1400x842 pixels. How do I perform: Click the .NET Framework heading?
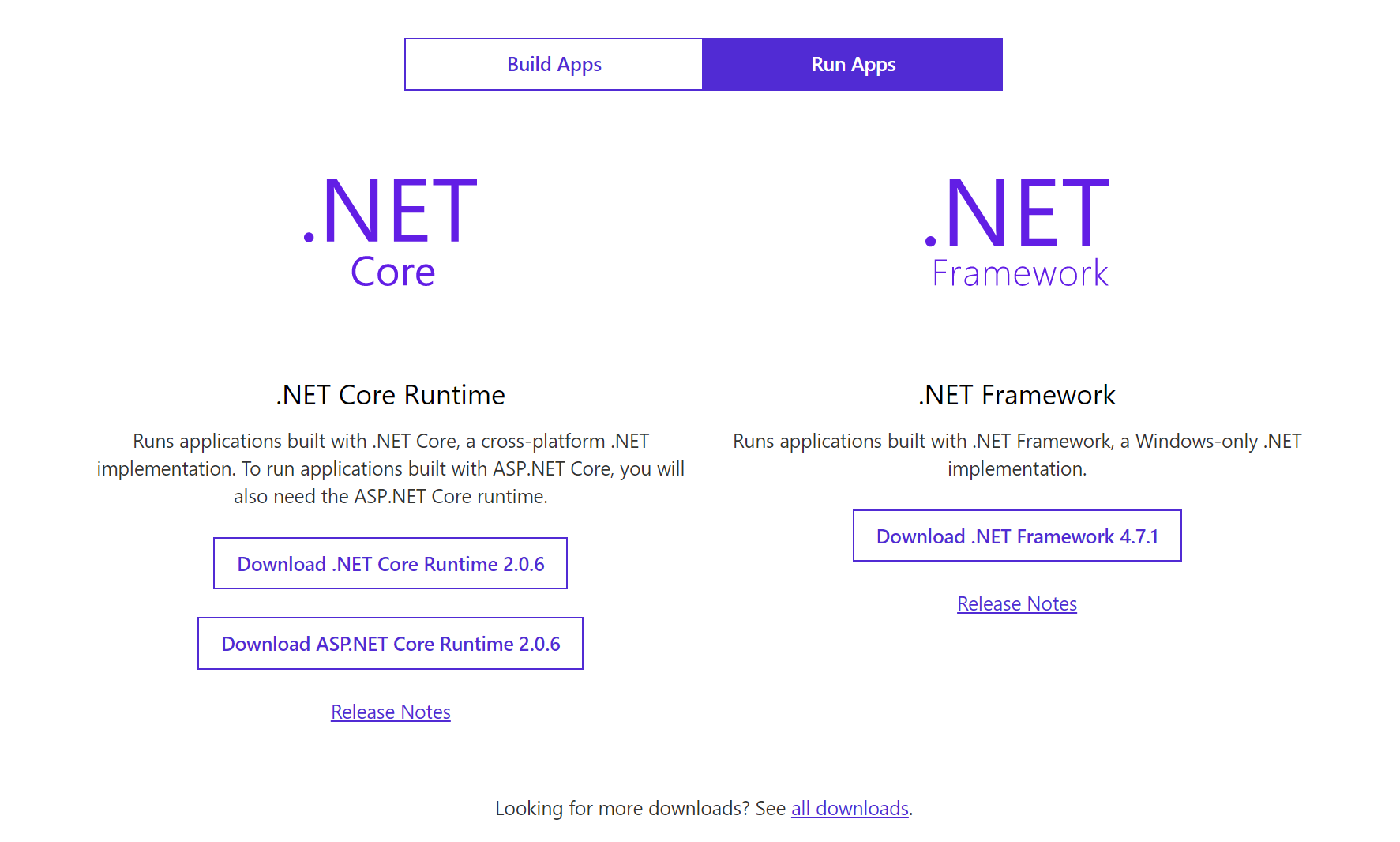pos(1017,394)
